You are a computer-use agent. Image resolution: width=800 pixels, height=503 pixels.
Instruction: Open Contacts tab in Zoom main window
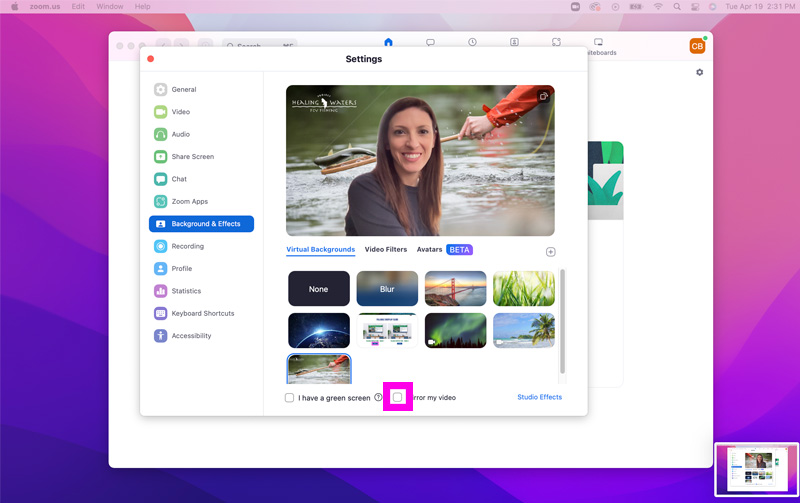[514, 42]
